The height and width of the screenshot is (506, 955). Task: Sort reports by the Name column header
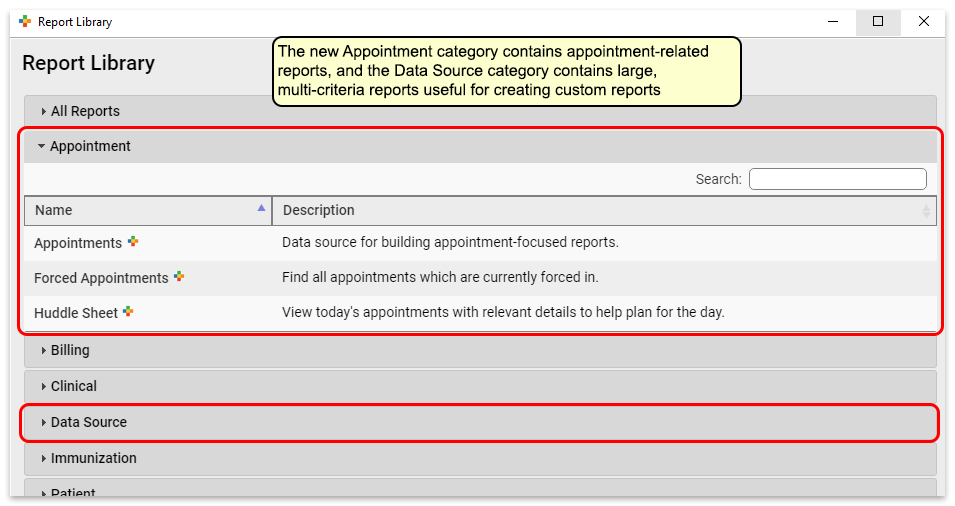pos(148,210)
